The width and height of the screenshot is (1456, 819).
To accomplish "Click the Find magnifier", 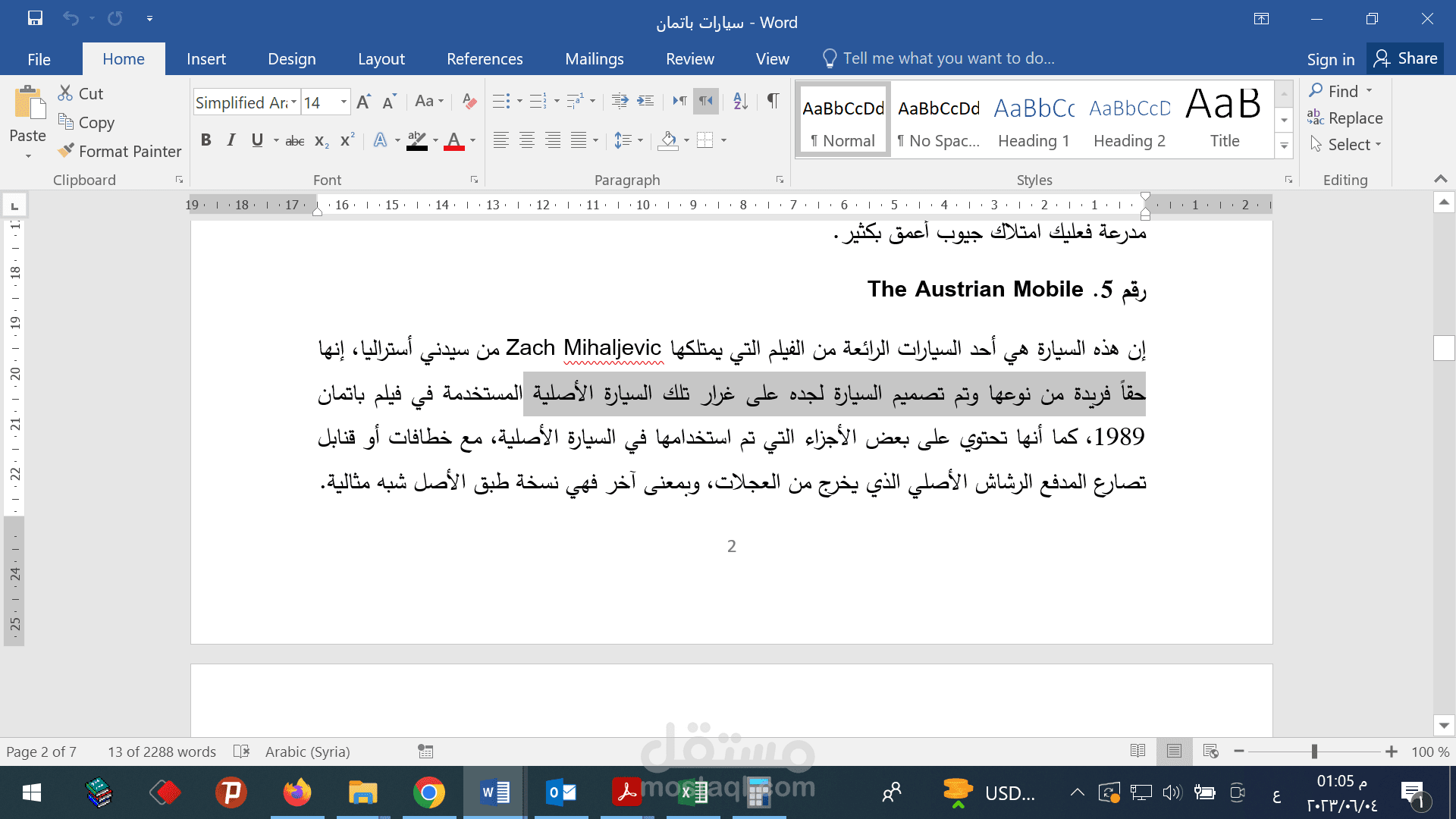I will pyautogui.click(x=1316, y=90).
